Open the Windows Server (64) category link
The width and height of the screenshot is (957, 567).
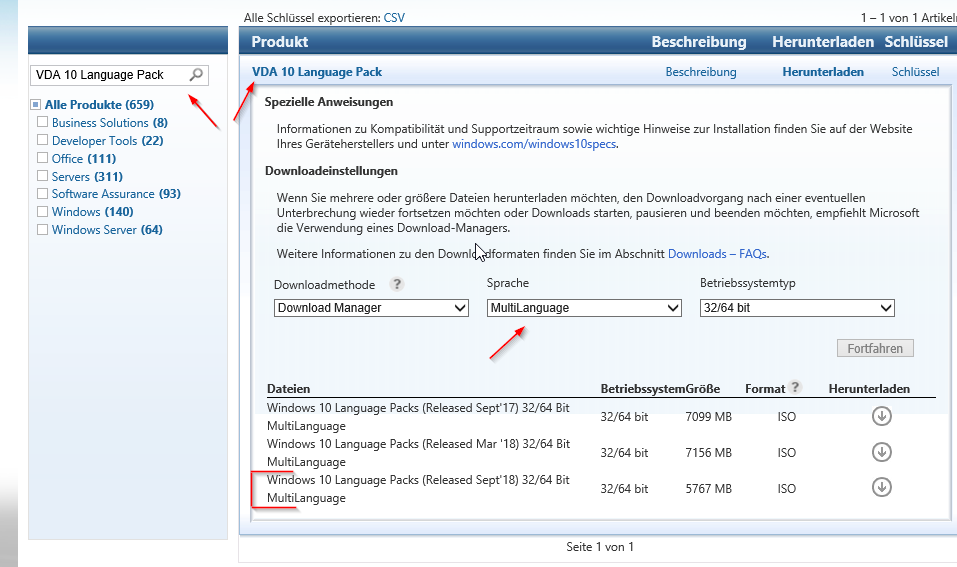(x=107, y=230)
